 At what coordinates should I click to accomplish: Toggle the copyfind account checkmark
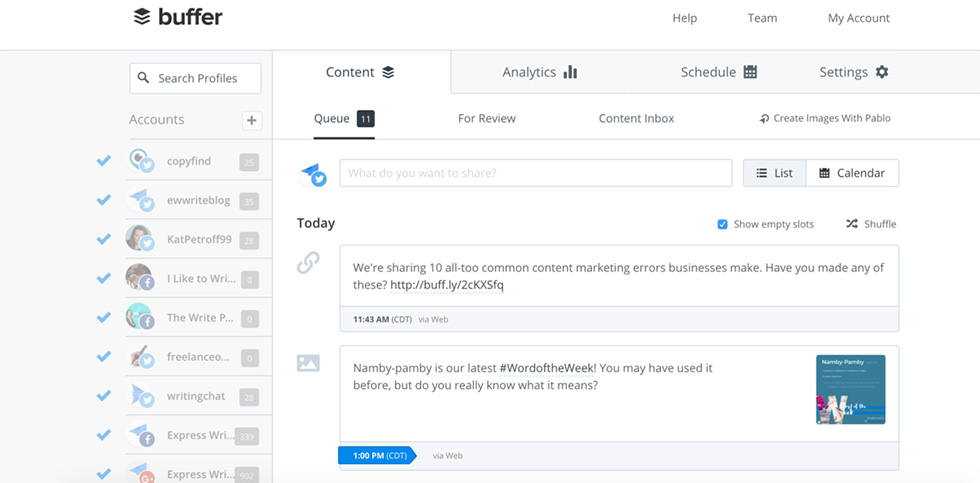[103, 161]
